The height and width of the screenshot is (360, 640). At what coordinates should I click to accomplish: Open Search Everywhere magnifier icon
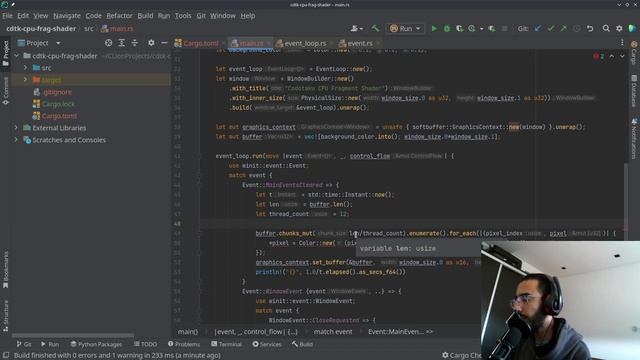coord(606,29)
